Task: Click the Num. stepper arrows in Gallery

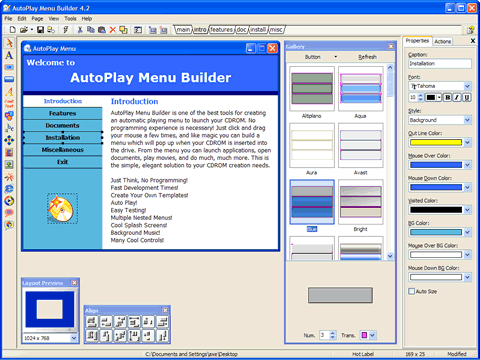Action: tap(332, 335)
